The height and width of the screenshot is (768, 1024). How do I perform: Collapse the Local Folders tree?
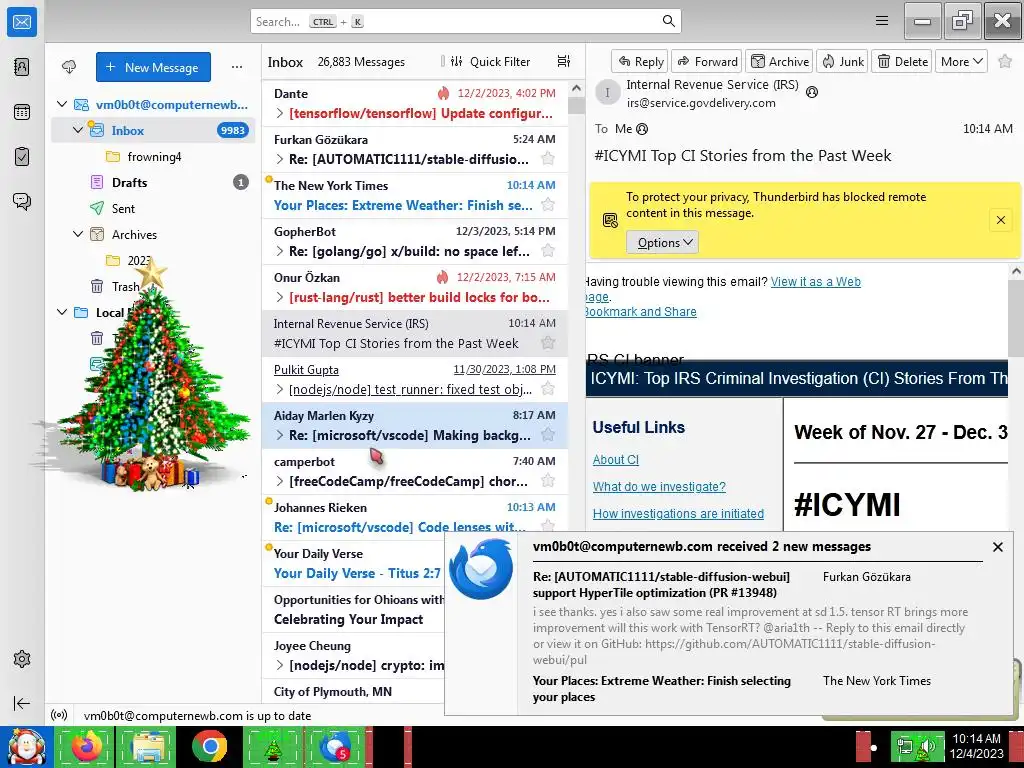[62, 312]
